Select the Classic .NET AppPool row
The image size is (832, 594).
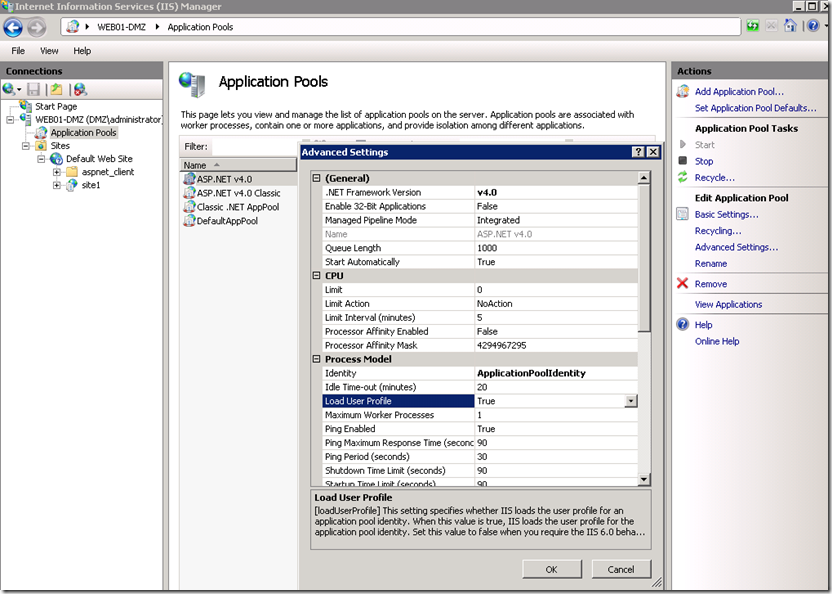click(238, 207)
